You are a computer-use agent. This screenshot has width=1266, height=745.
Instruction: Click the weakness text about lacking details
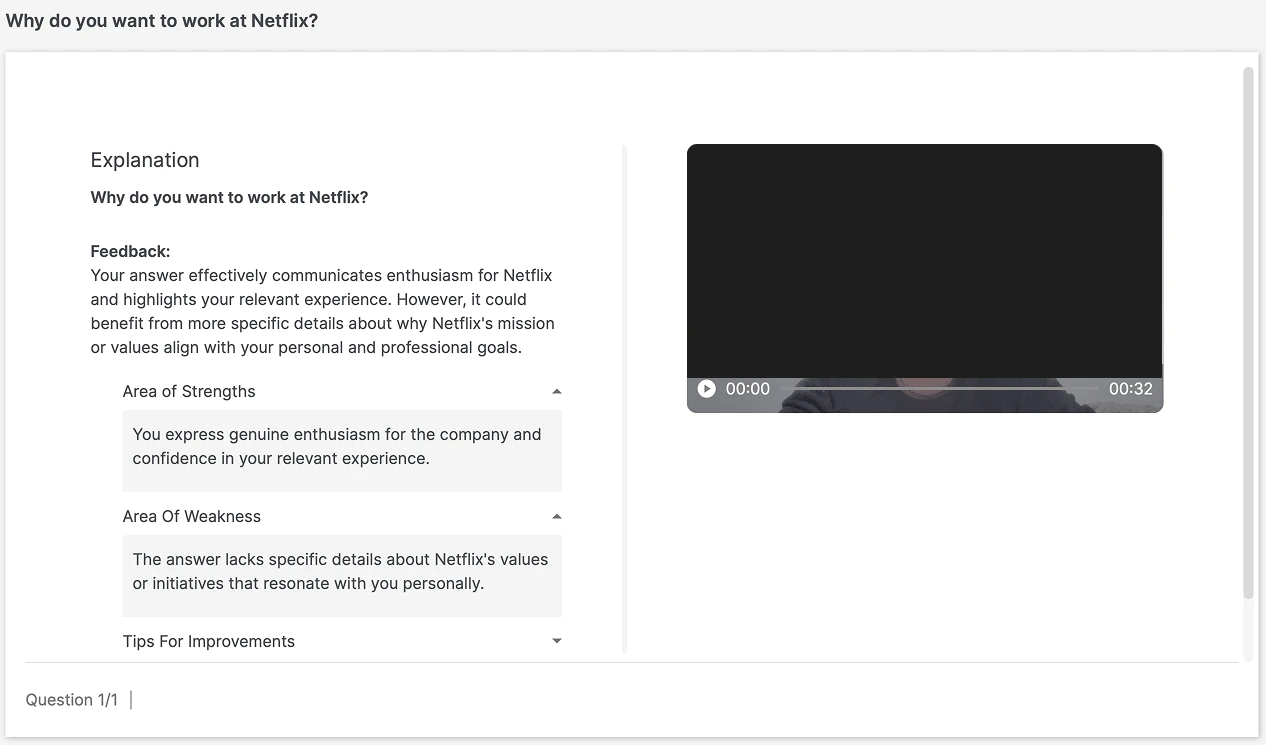(x=340, y=572)
